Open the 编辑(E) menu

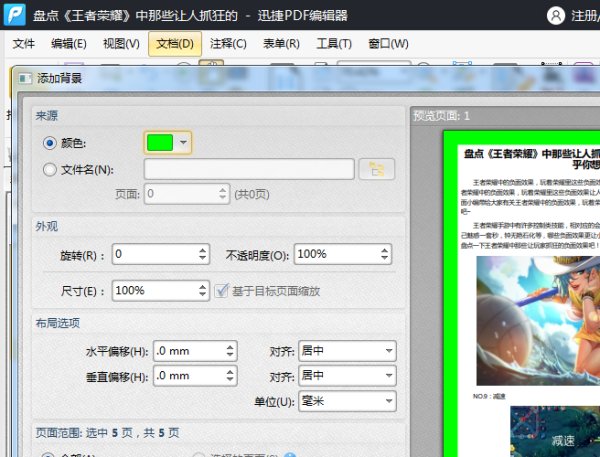69,44
